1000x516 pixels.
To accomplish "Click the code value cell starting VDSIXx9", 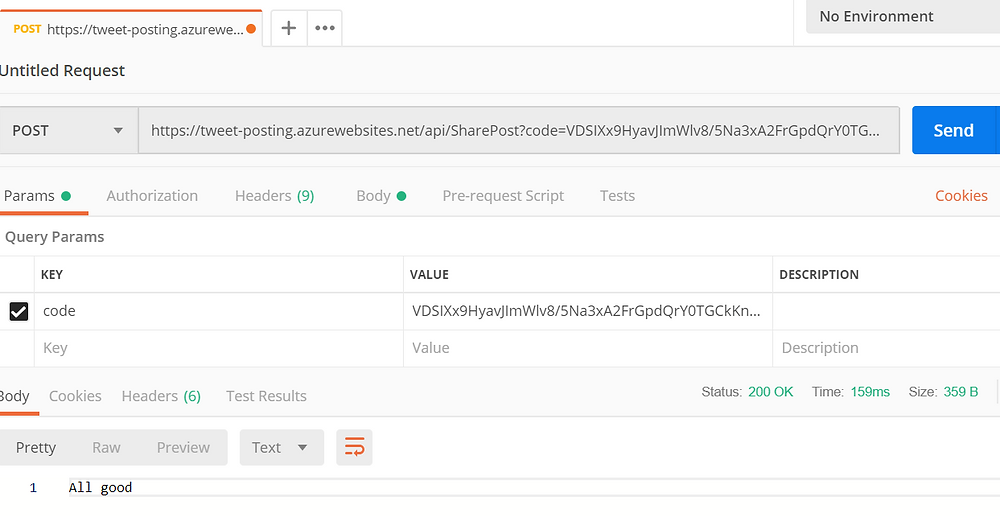I will tap(587, 311).
